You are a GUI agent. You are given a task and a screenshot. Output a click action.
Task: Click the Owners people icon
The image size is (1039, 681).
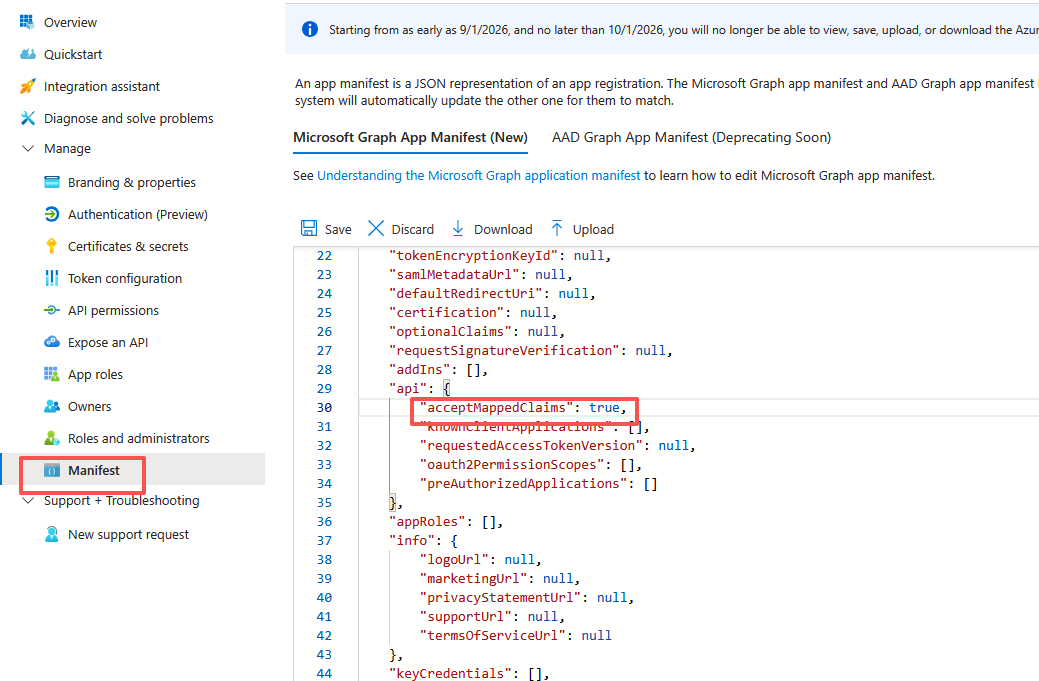52,406
